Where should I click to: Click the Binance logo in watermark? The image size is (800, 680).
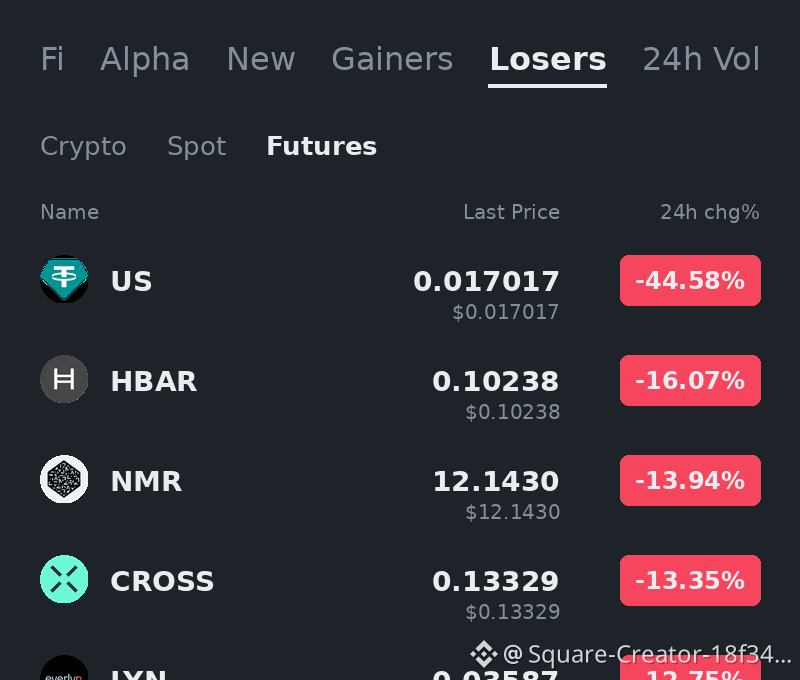[x=484, y=653]
